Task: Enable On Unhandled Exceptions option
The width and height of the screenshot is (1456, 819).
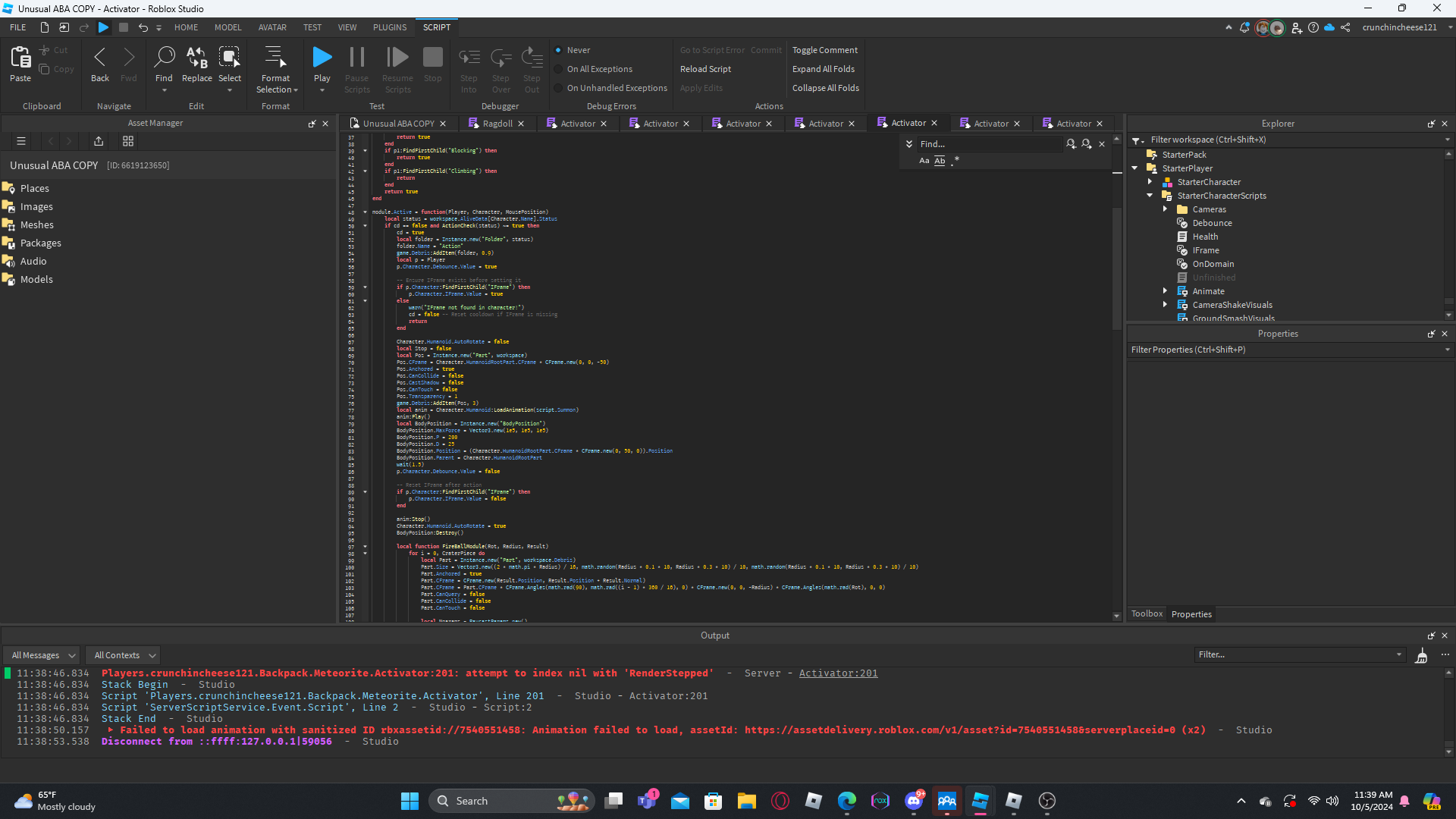Action: tap(559, 88)
